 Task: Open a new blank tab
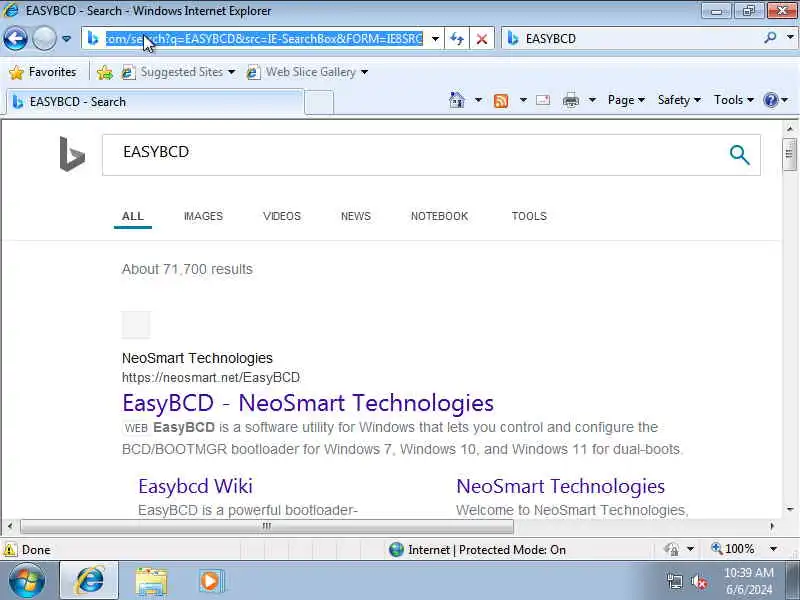pyautogui.click(x=319, y=103)
